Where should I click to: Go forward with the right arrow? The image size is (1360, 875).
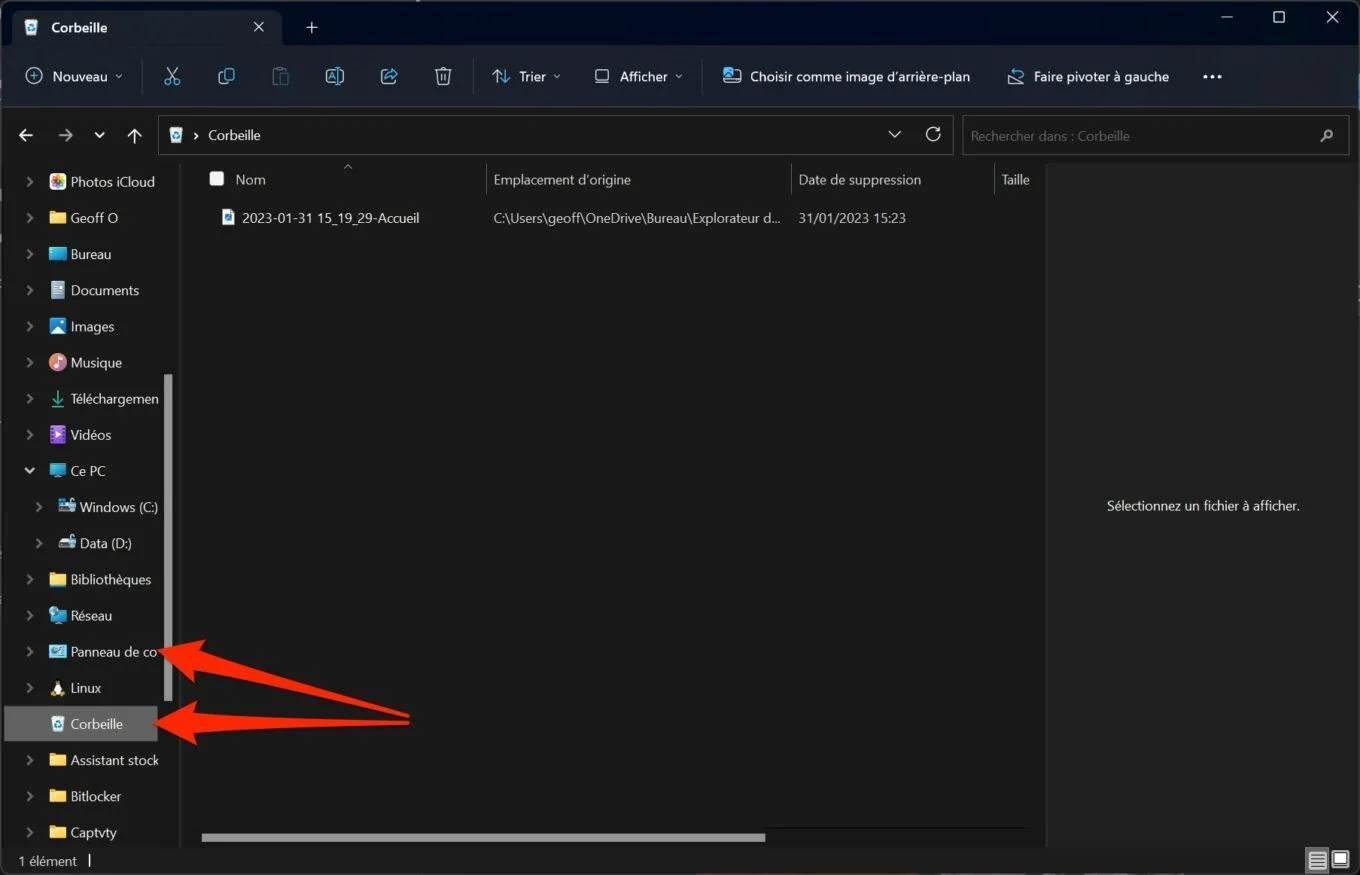coord(65,135)
